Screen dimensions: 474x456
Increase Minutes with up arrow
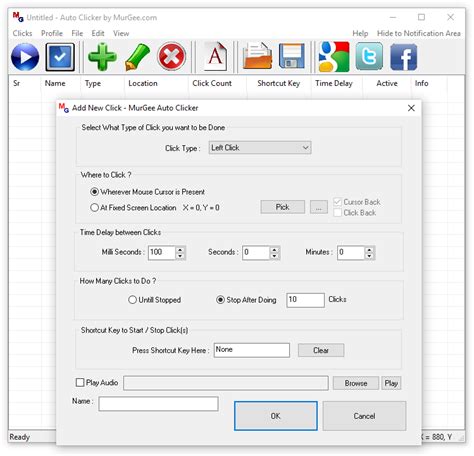pos(369,249)
